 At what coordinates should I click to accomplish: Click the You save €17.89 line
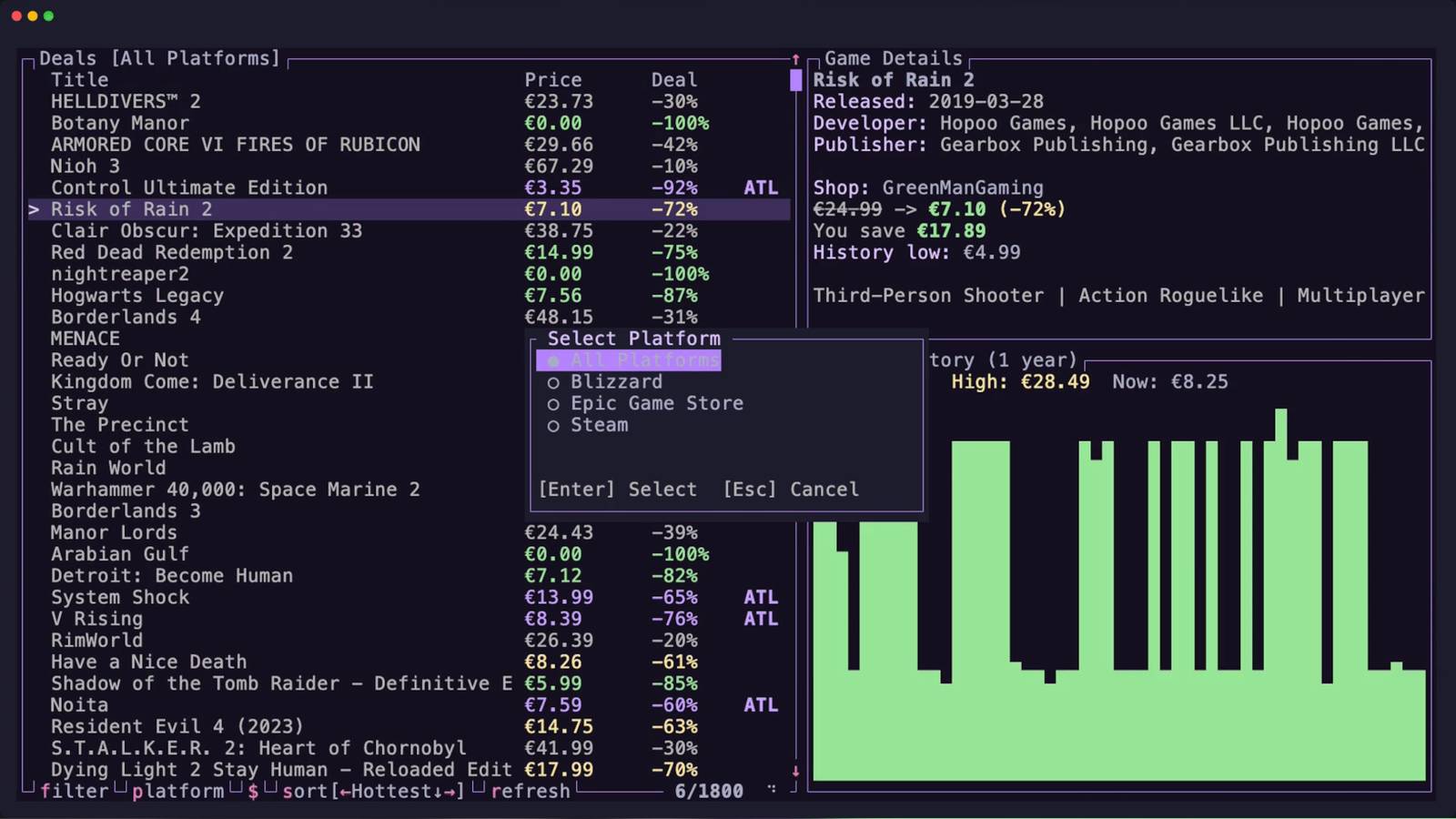899,231
